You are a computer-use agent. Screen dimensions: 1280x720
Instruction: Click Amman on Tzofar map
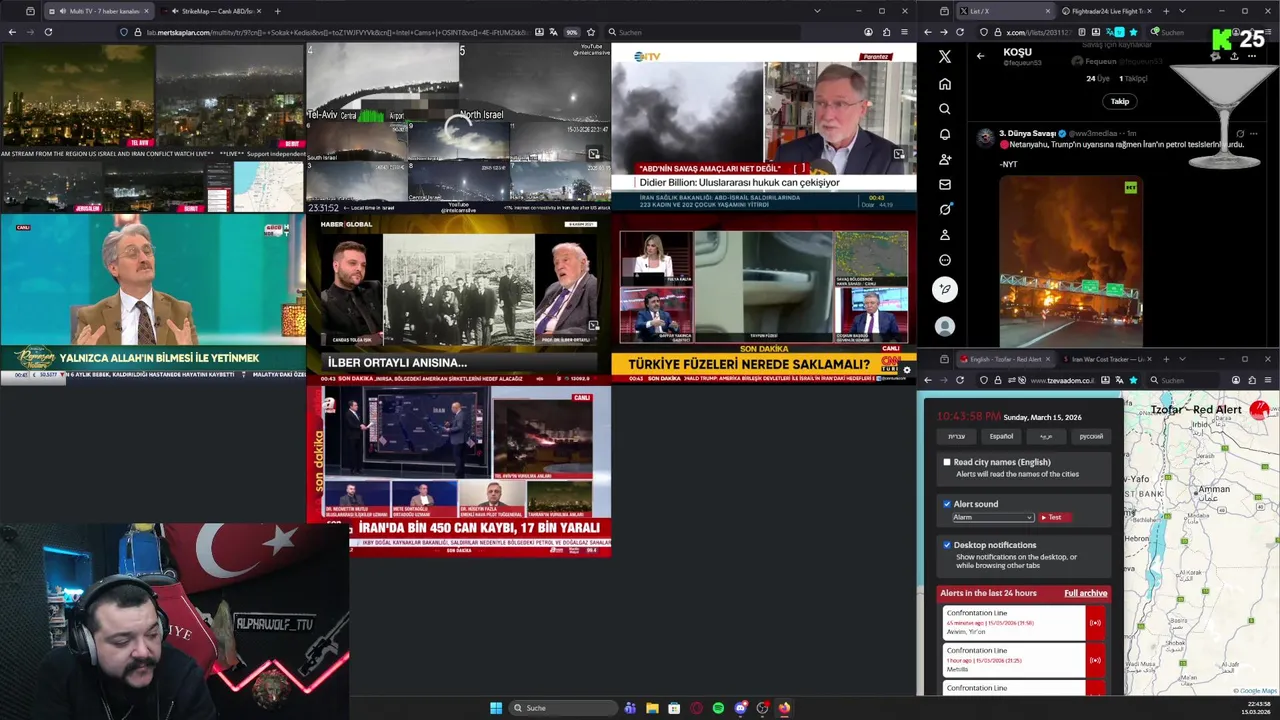pos(1214,489)
